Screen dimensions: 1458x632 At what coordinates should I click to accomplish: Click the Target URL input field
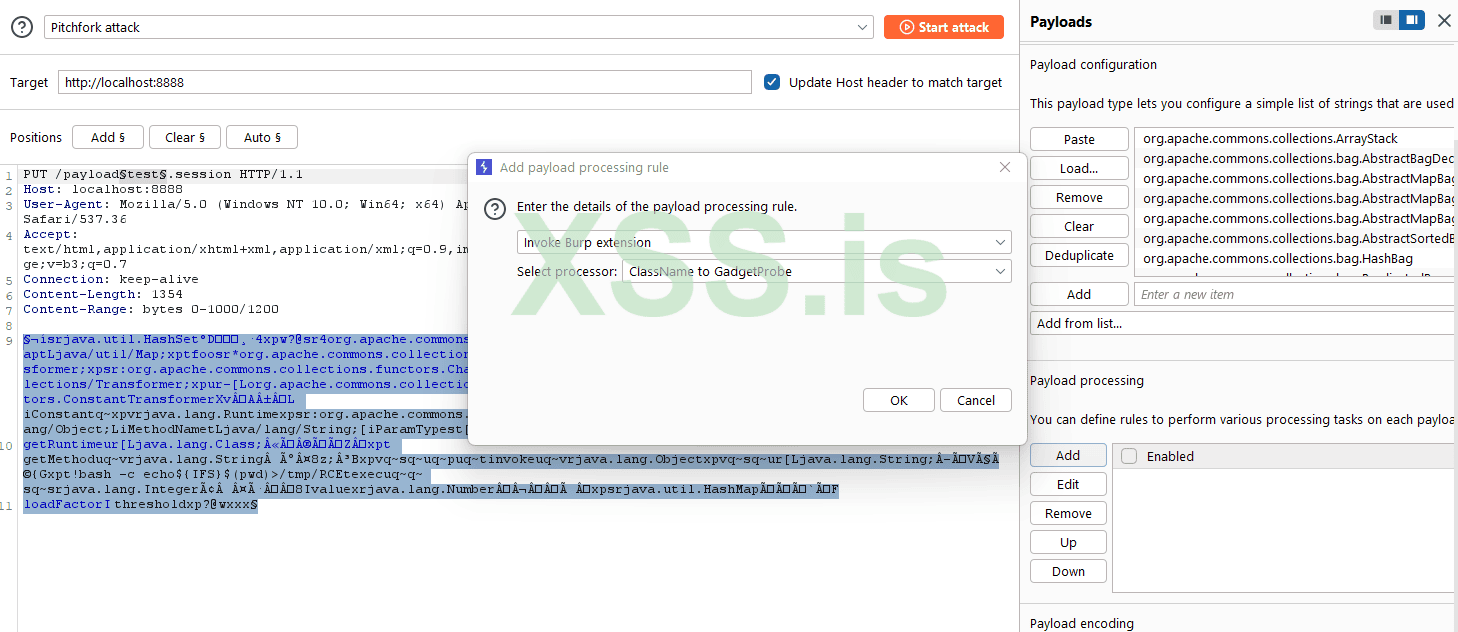point(404,82)
